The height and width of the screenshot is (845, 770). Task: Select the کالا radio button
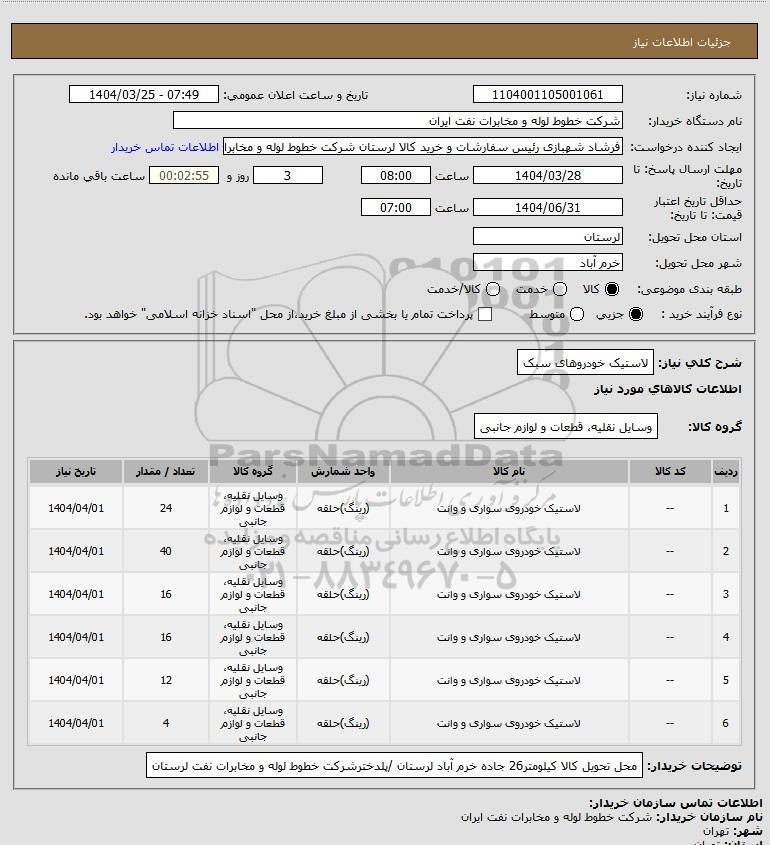tap(612, 289)
